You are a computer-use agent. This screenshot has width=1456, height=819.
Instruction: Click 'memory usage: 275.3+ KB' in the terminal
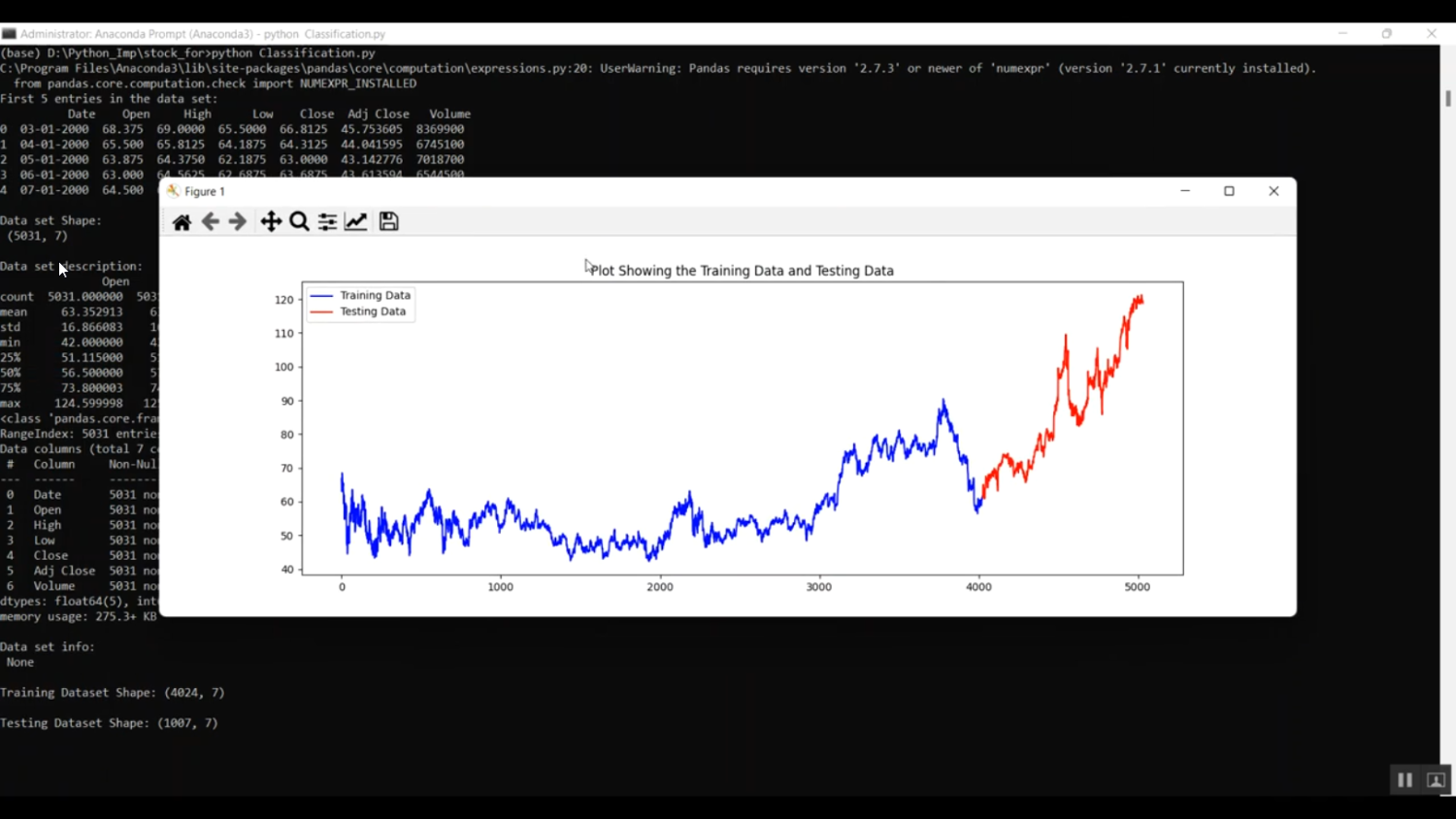coord(79,617)
